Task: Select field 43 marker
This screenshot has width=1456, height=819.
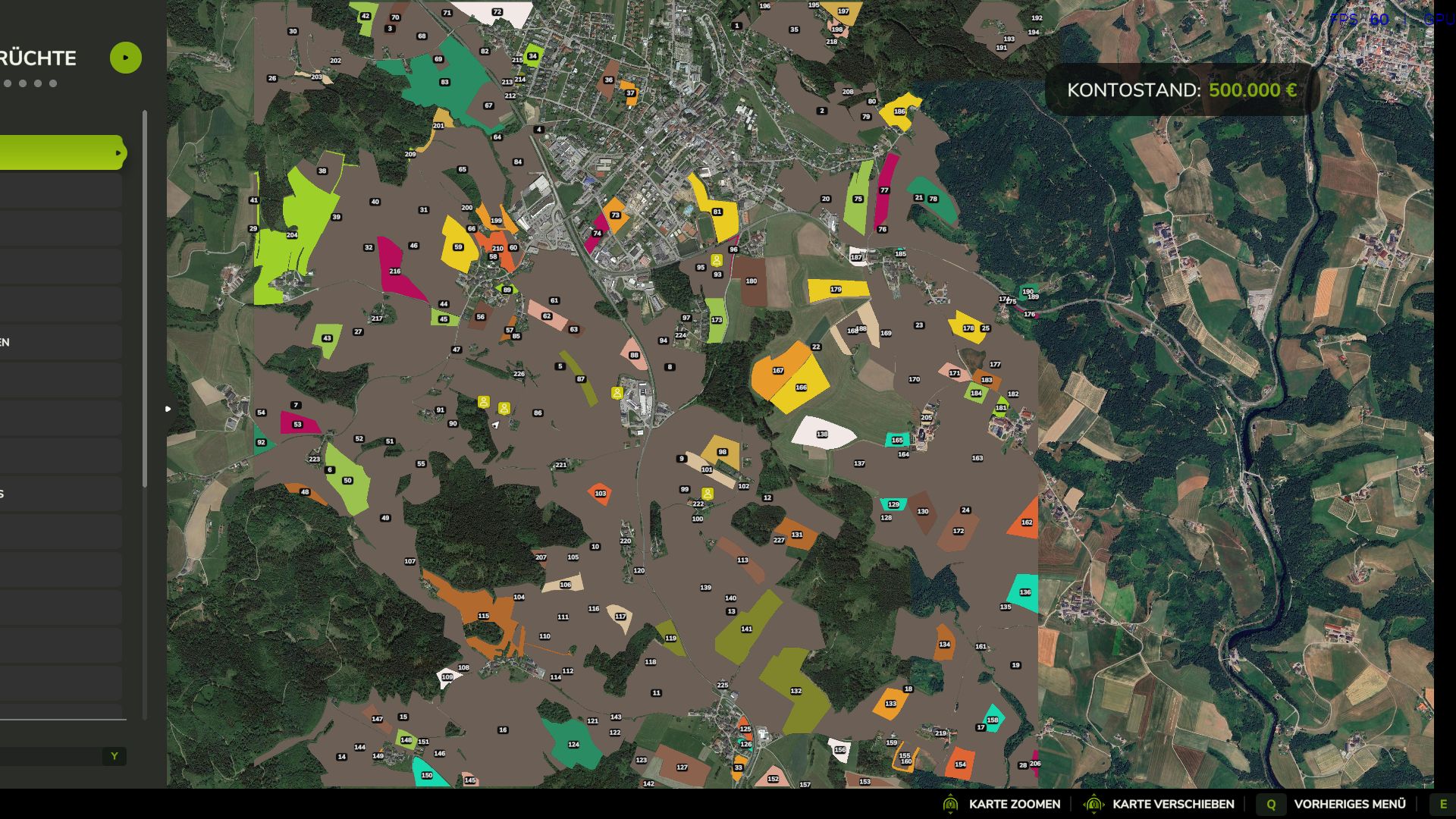Action: point(327,338)
